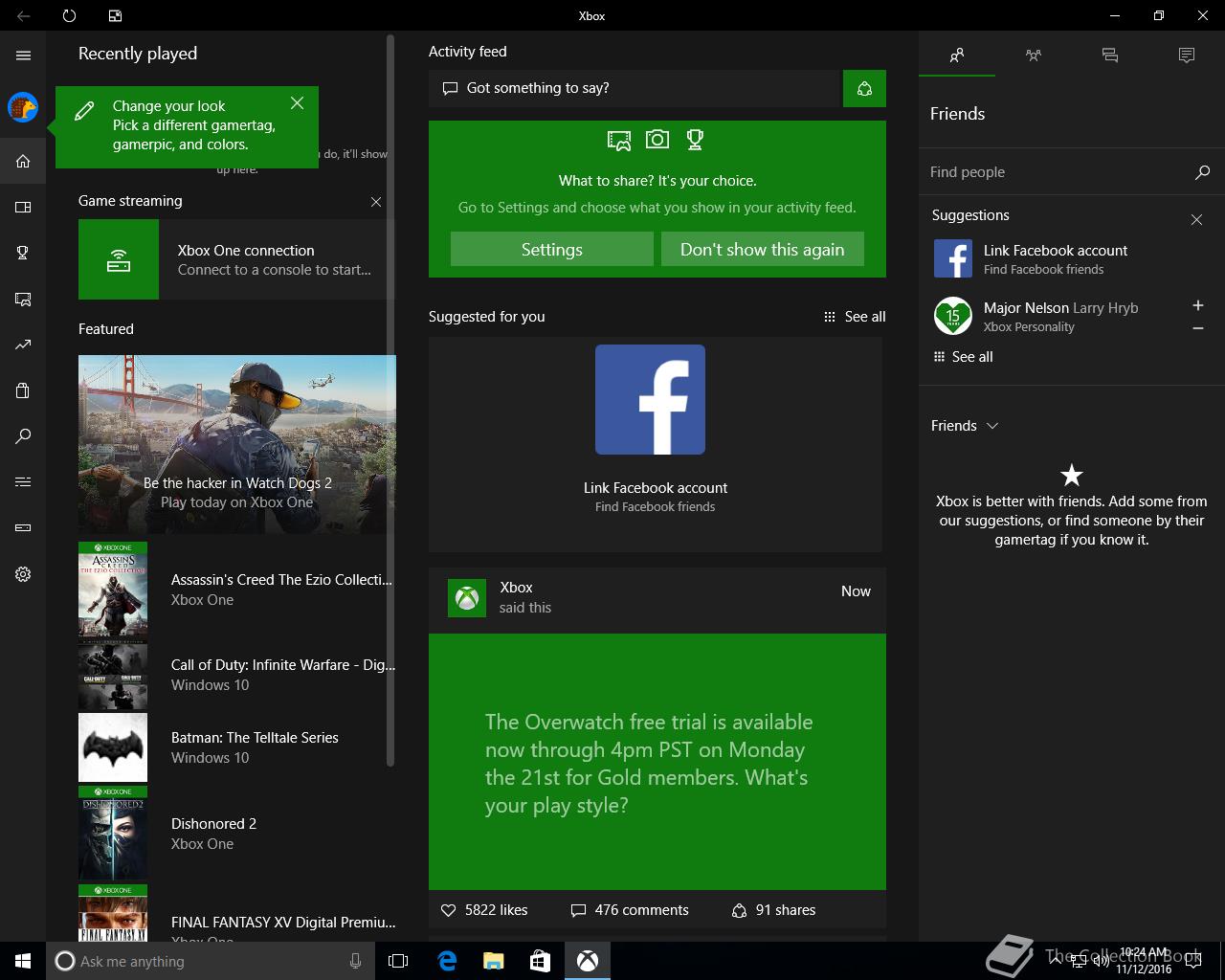Open FINAL FANTASY XV Digital Premium listing

point(236,914)
